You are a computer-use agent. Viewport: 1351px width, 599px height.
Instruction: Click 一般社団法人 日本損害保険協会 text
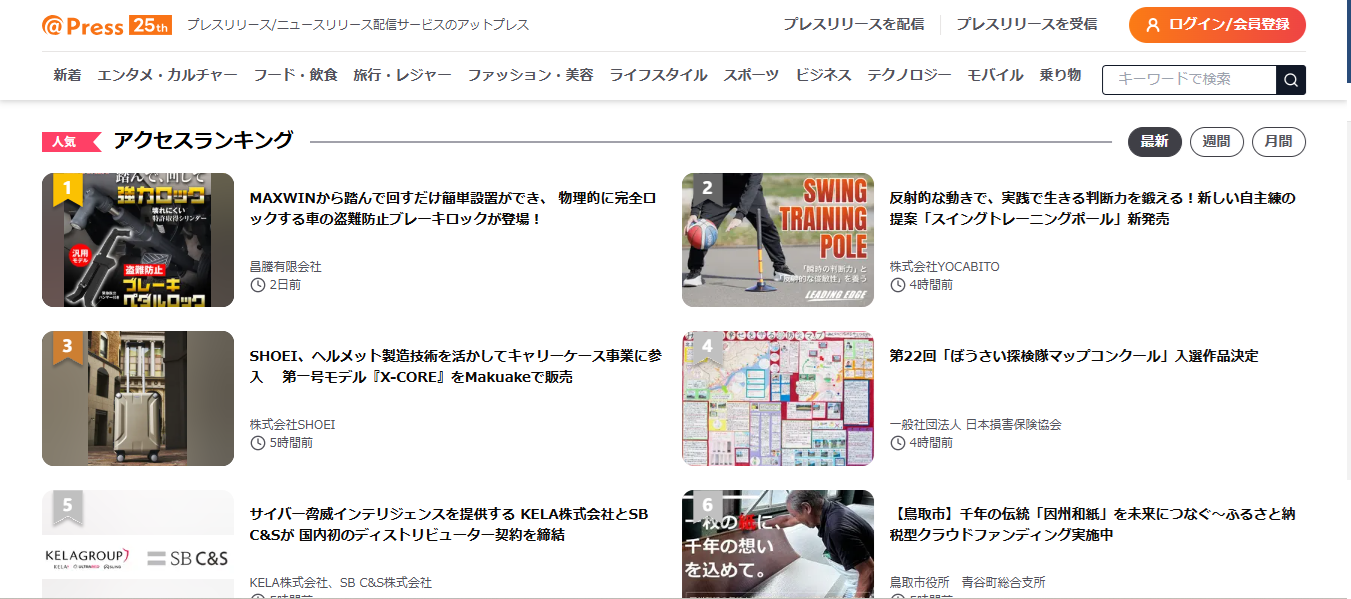click(976, 424)
